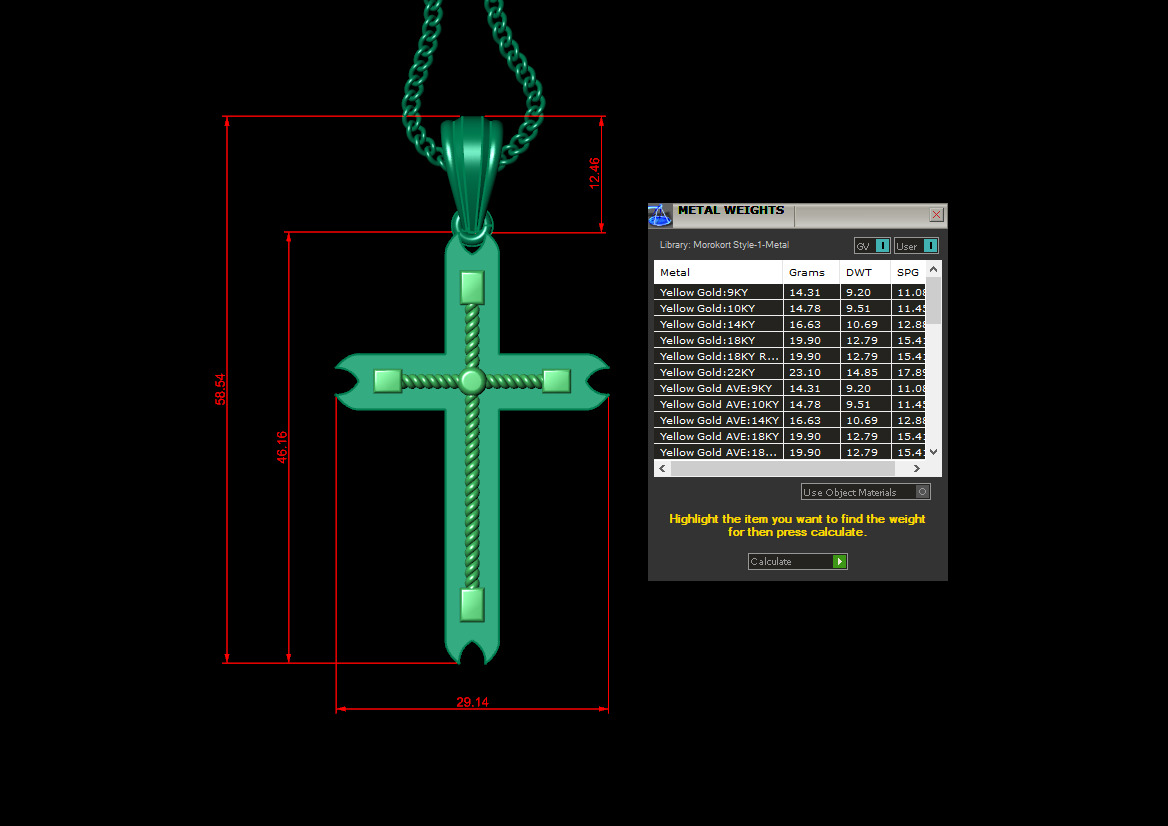Select the Yellow Gold AVE:18... last row
The image size is (1168, 826).
(790, 452)
